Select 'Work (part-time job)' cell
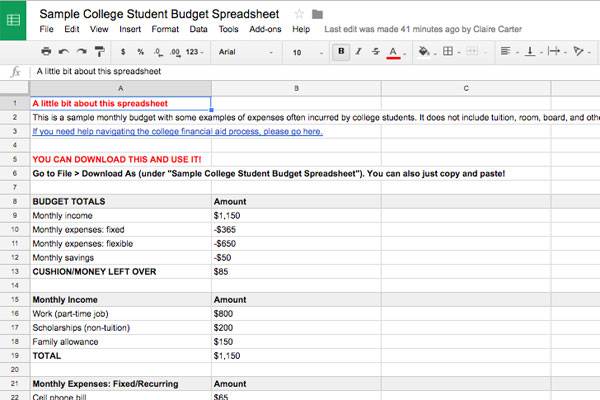The width and height of the screenshot is (600, 400). pos(121,313)
